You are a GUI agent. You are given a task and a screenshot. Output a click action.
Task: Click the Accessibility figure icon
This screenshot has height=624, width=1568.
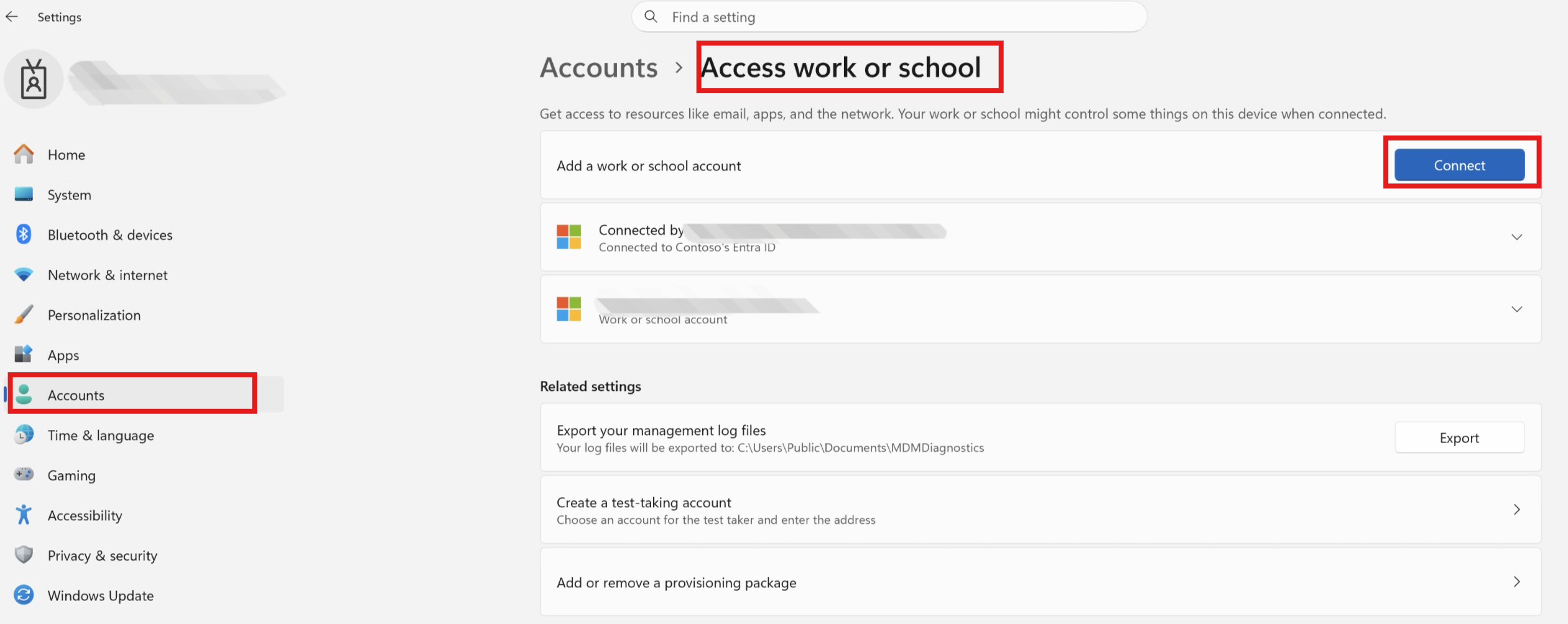(x=24, y=515)
